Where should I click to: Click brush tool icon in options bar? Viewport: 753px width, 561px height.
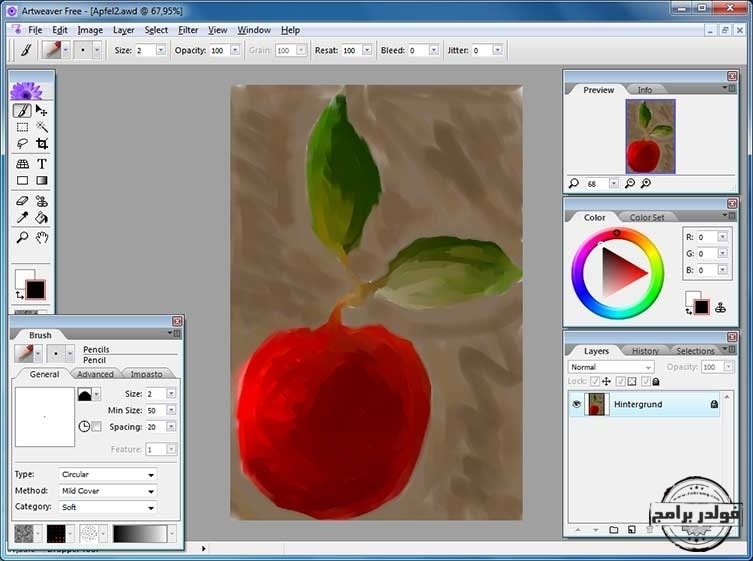(x=26, y=50)
